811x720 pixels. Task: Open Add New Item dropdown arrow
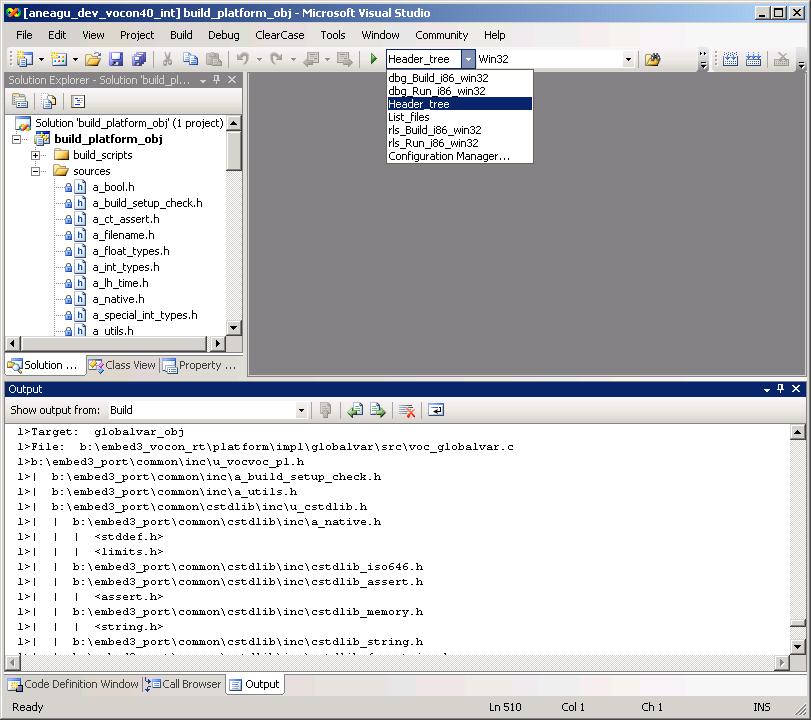point(75,59)
